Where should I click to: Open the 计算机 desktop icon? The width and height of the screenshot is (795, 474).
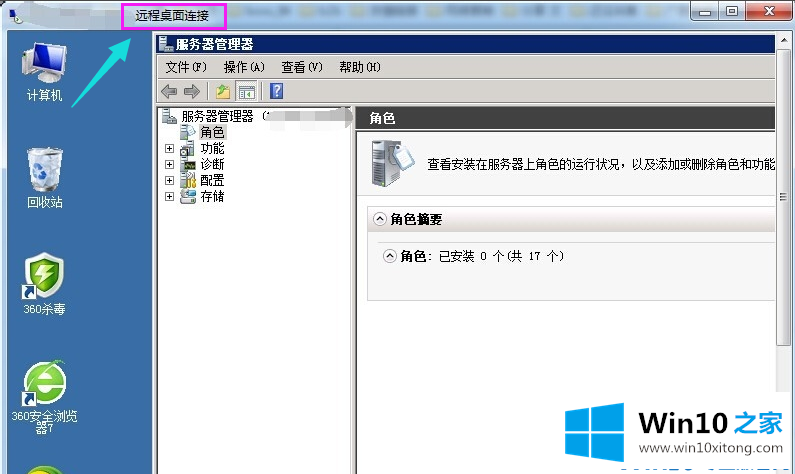(44, 72)
